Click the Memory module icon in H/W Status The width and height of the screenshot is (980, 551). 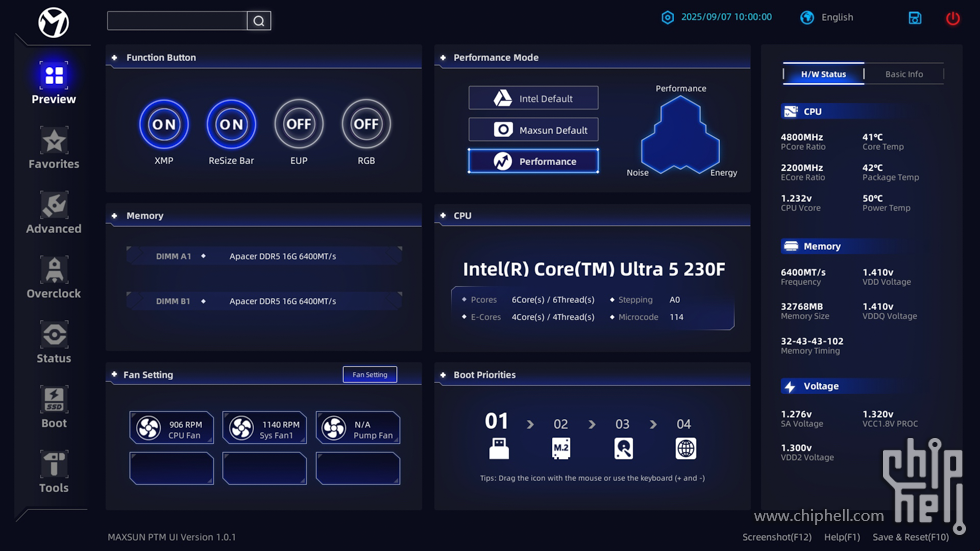[791, 246]
